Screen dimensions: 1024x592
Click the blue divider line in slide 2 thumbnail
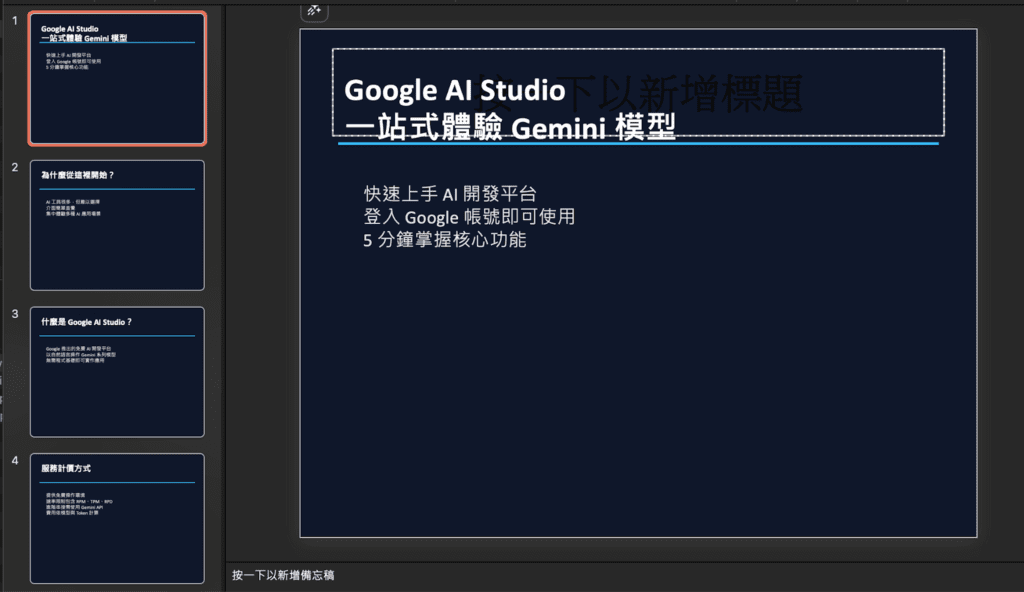[117, 189]
